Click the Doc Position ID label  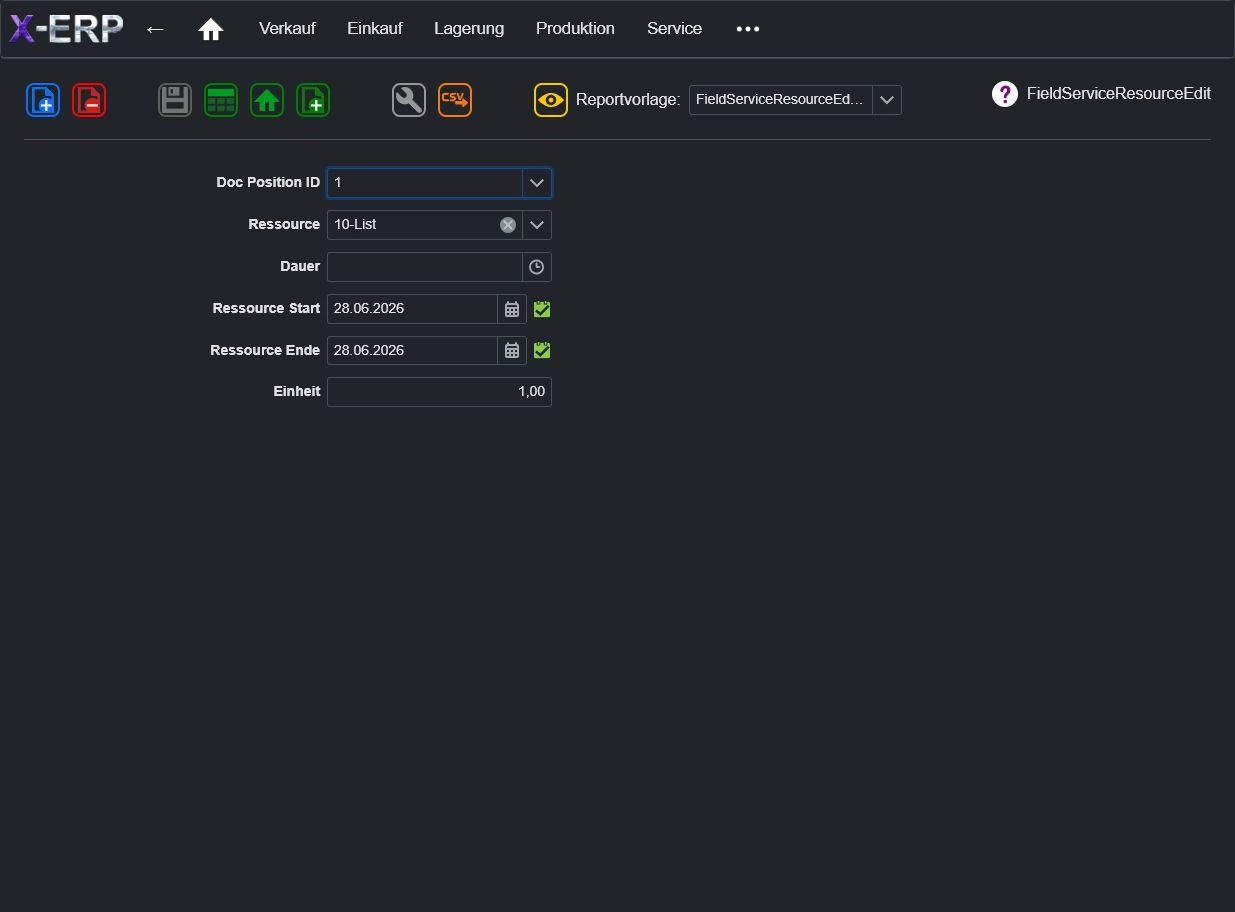tap(268, 182)
